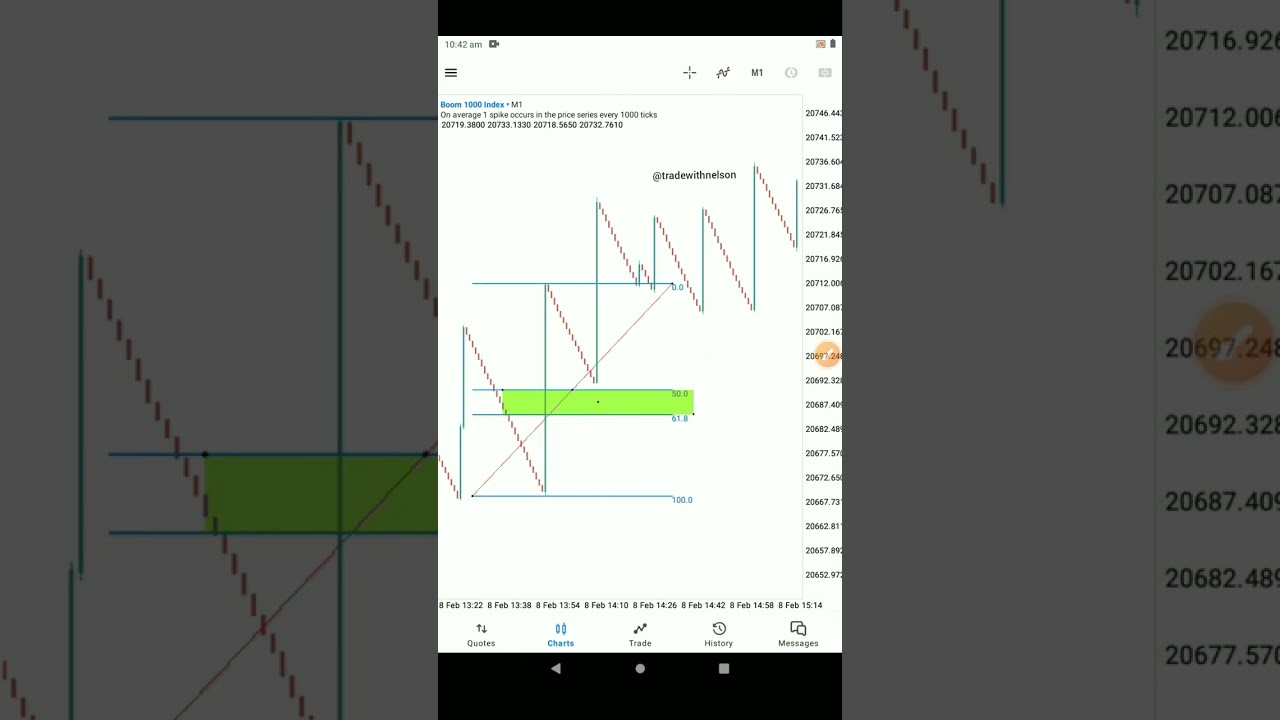Tap the 20697.248 price marker on scale
The image size is (1280, 720).
click(x=824, y=356)
